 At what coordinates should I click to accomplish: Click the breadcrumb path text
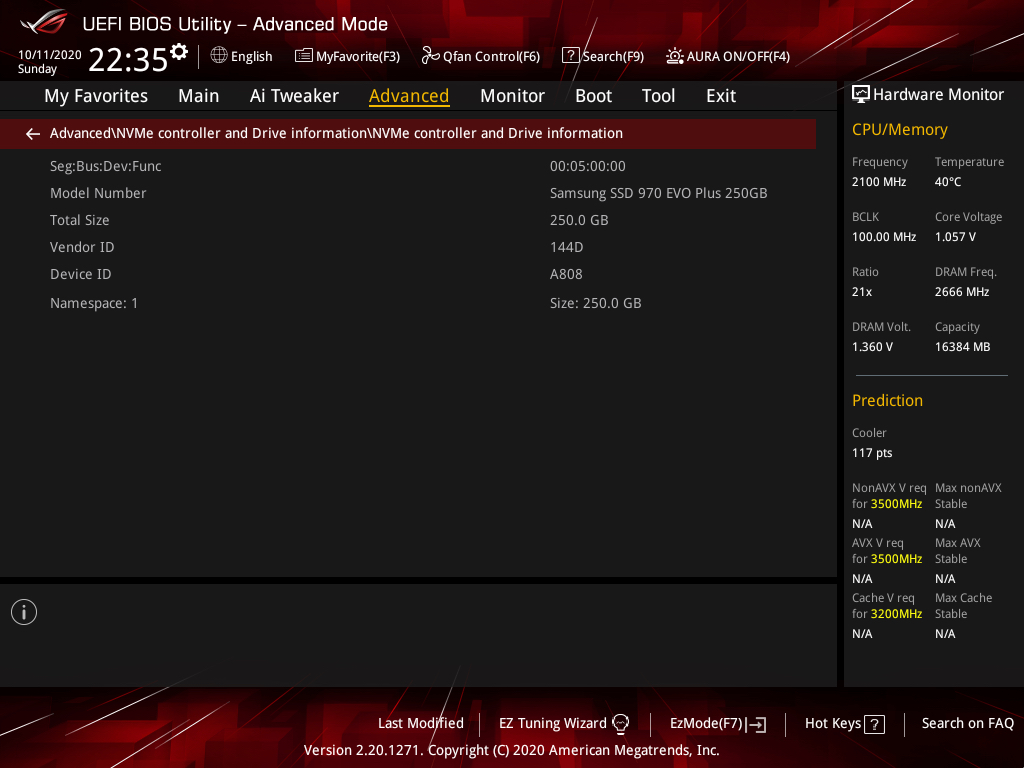[x=336, y=133]
